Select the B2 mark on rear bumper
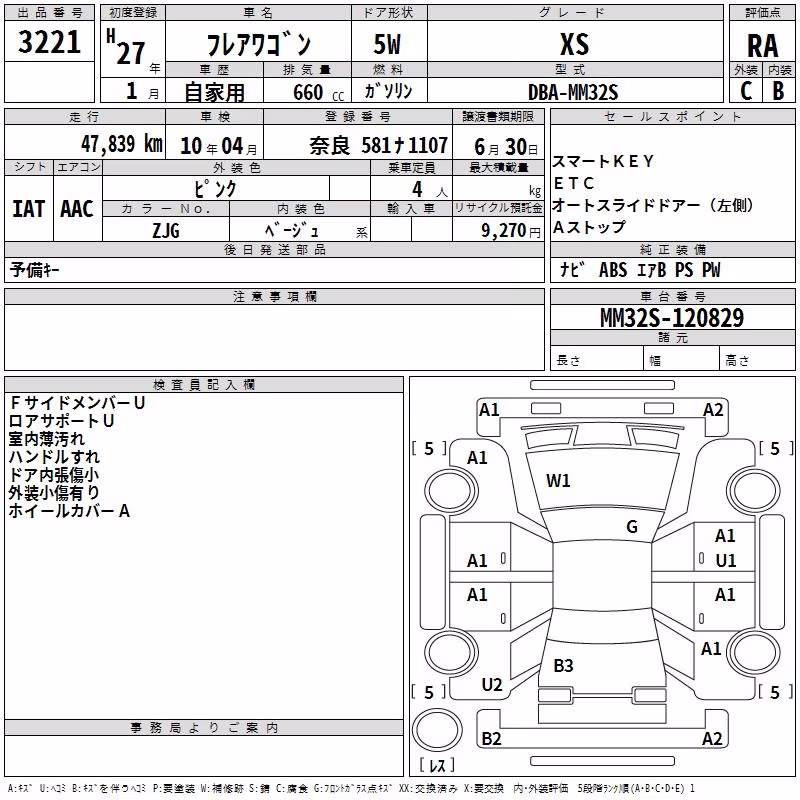 [x=491, y=739]
